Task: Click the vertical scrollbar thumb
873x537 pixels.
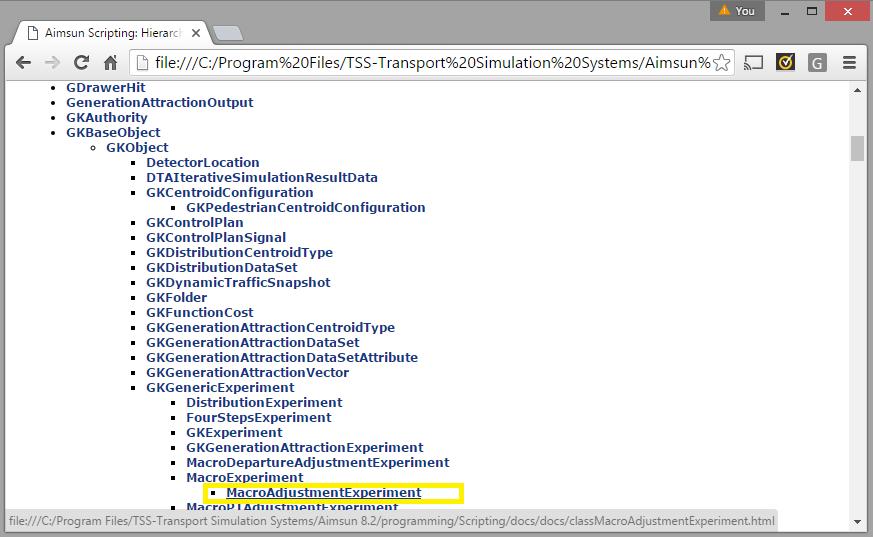Action: 857,148
